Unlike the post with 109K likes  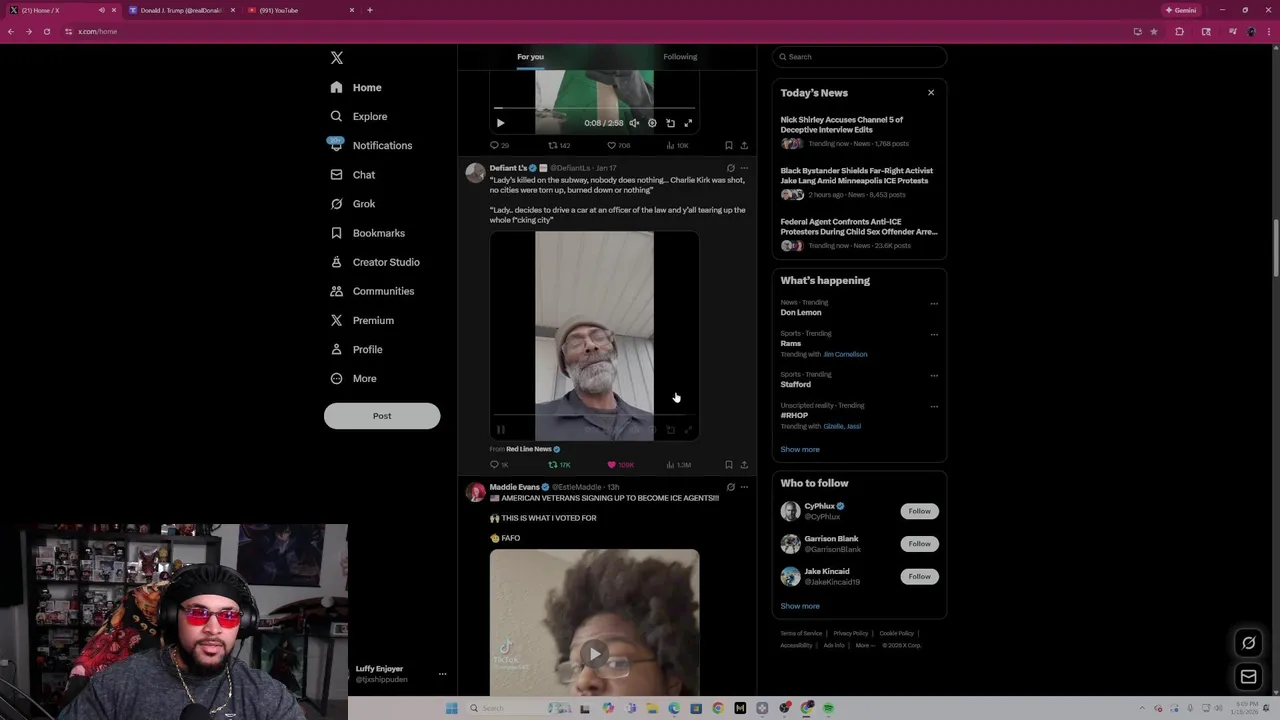[620, 465]
